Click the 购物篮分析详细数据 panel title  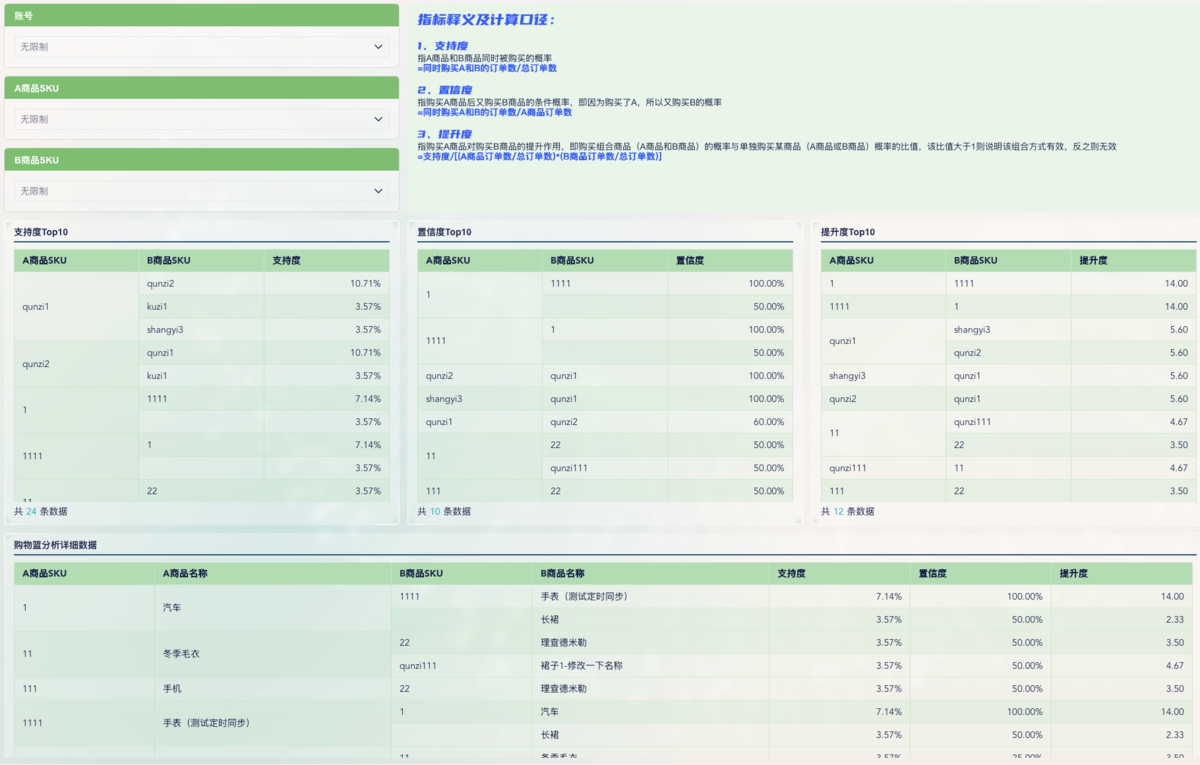point(55,544)
